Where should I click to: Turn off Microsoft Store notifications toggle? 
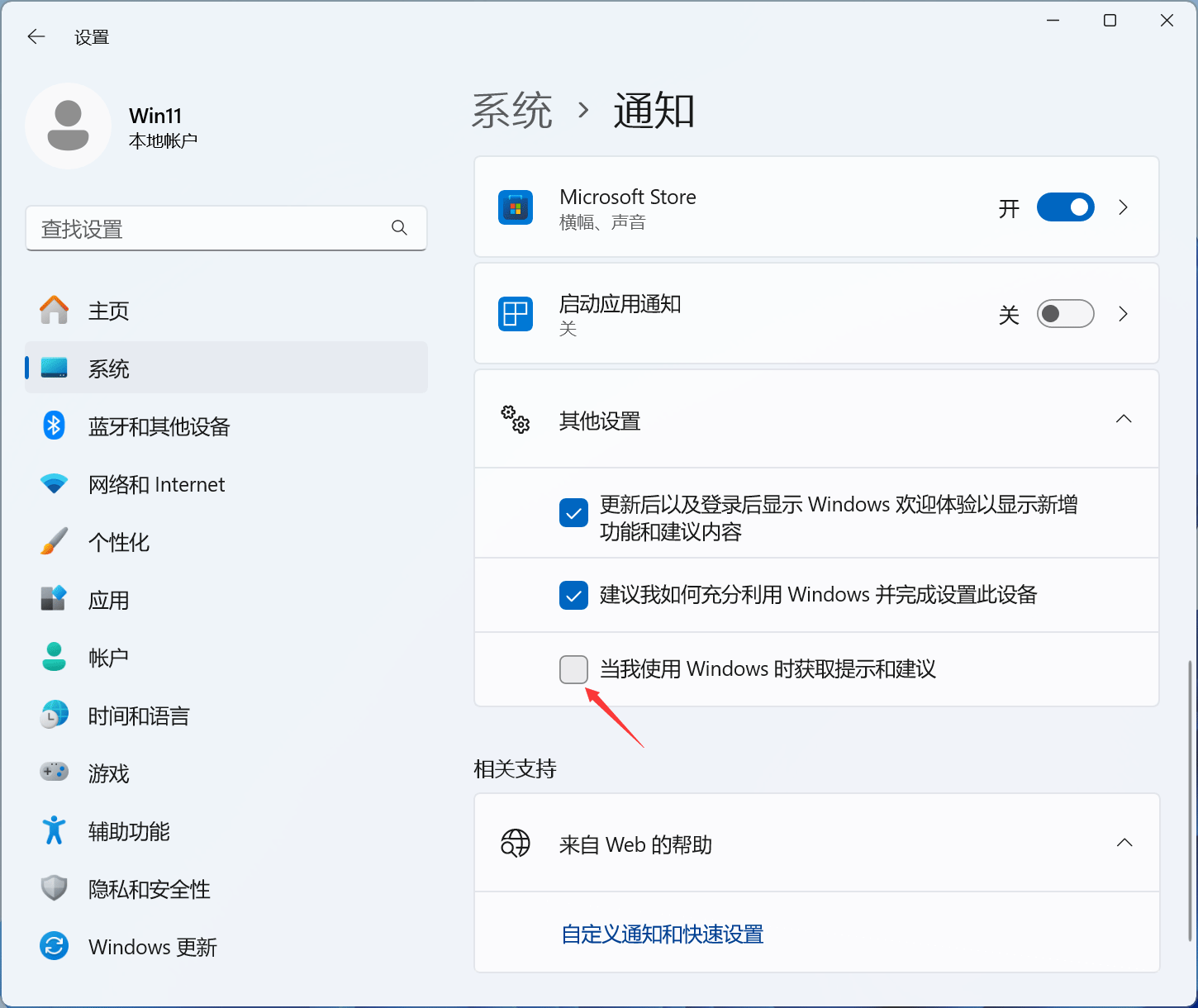click(1065, 207)
